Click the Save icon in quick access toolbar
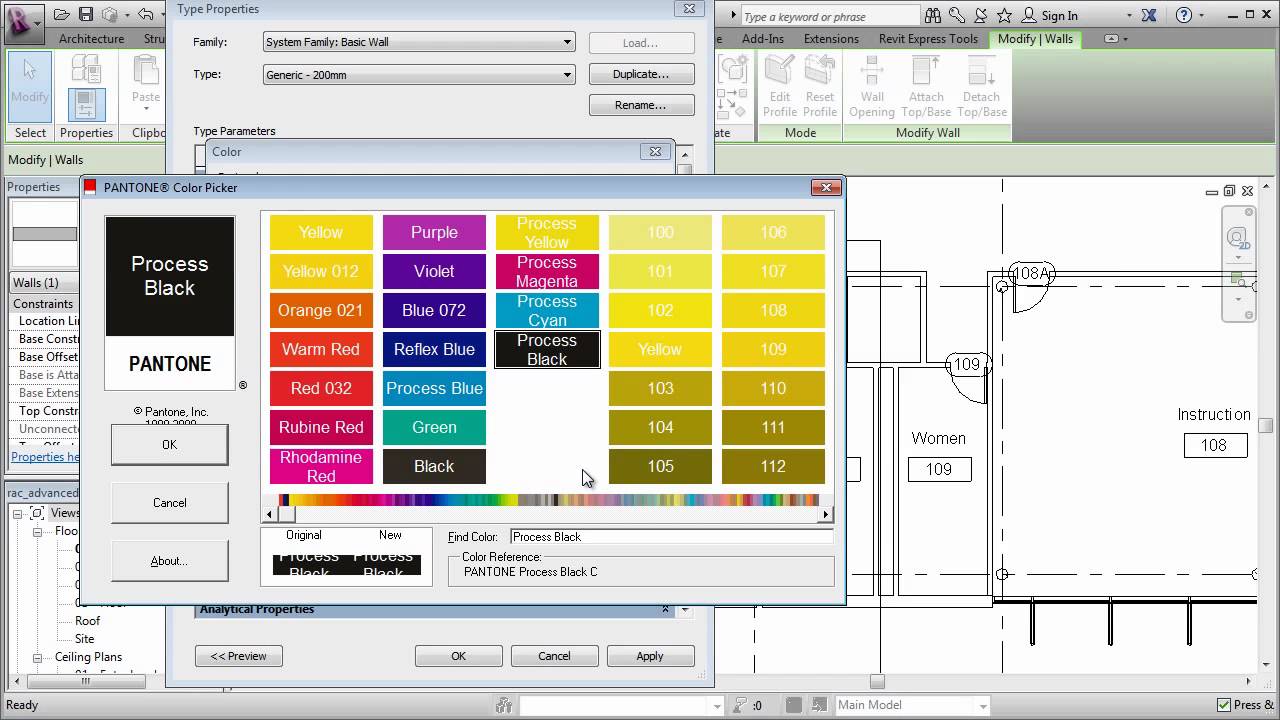Image resolution: width=1280 pixels, height=720 pixels. click(x=86, y=14)
